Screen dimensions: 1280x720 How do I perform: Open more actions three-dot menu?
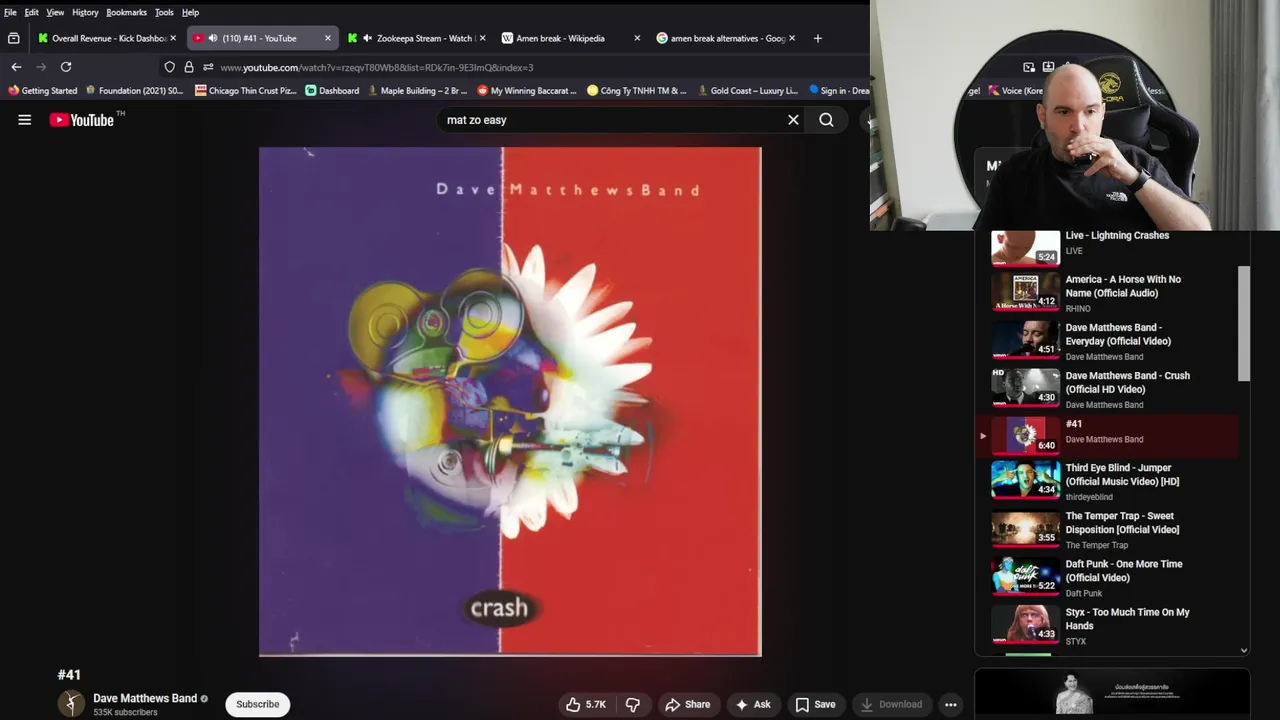[x=951, y=704]
